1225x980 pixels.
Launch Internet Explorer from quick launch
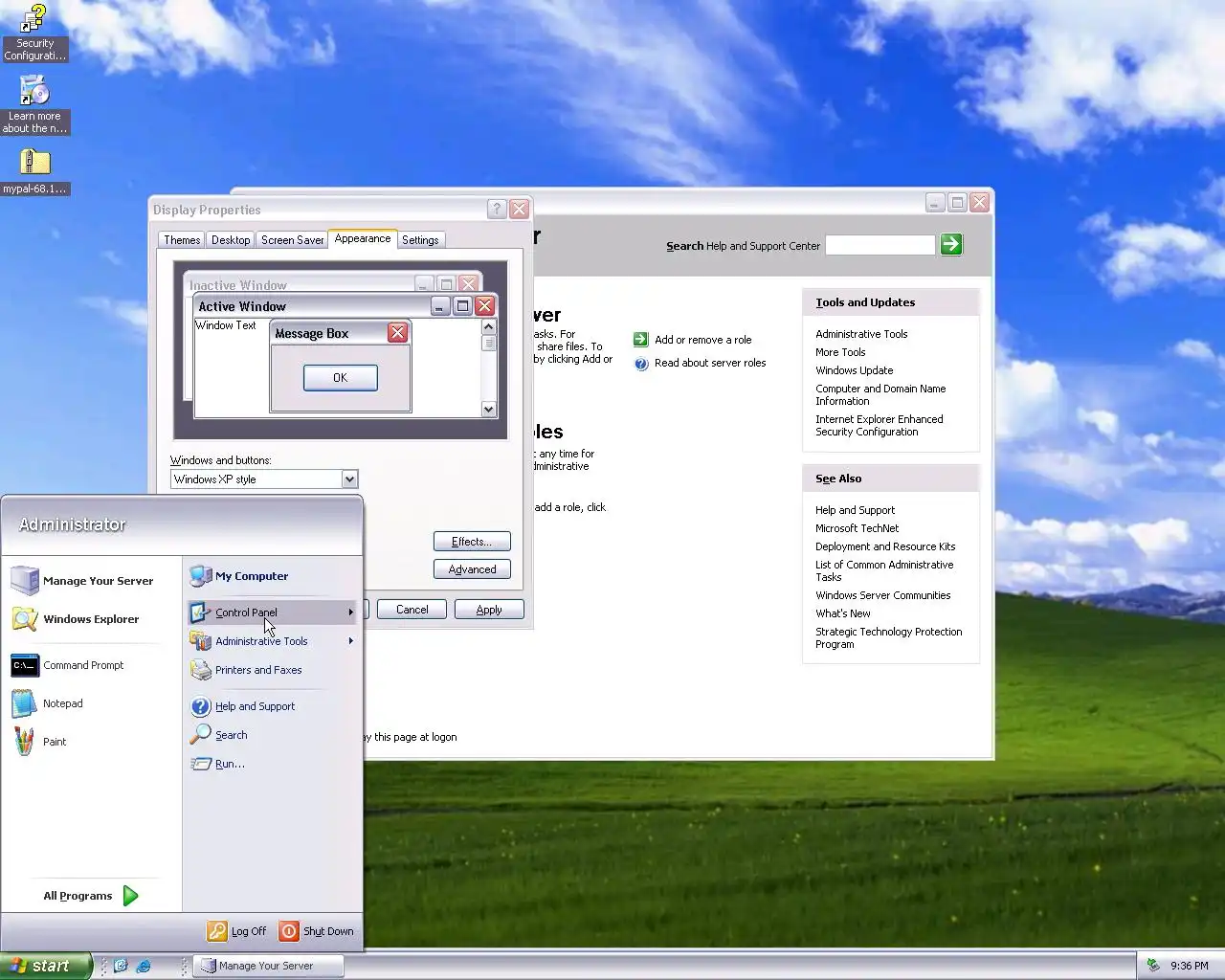(x=144, y=966)
